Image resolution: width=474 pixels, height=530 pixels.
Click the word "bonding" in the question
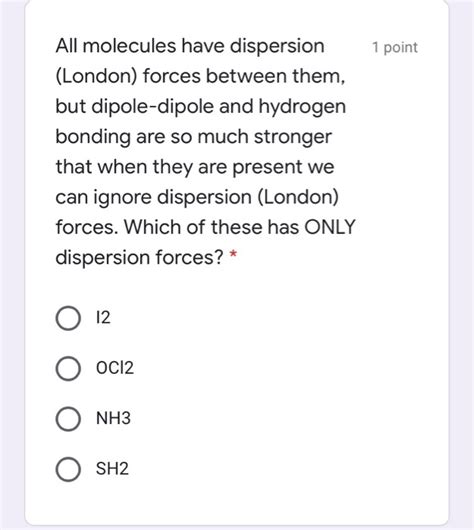93,138
